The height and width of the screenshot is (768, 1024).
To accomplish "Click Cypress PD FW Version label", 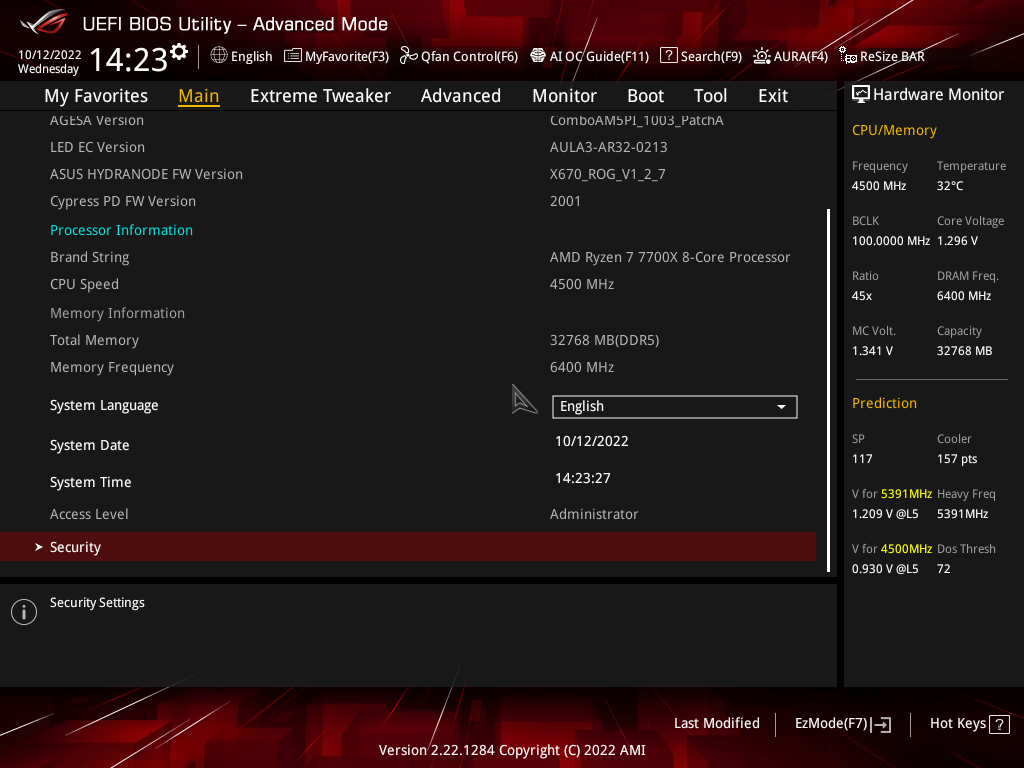I will coord(123,201).
